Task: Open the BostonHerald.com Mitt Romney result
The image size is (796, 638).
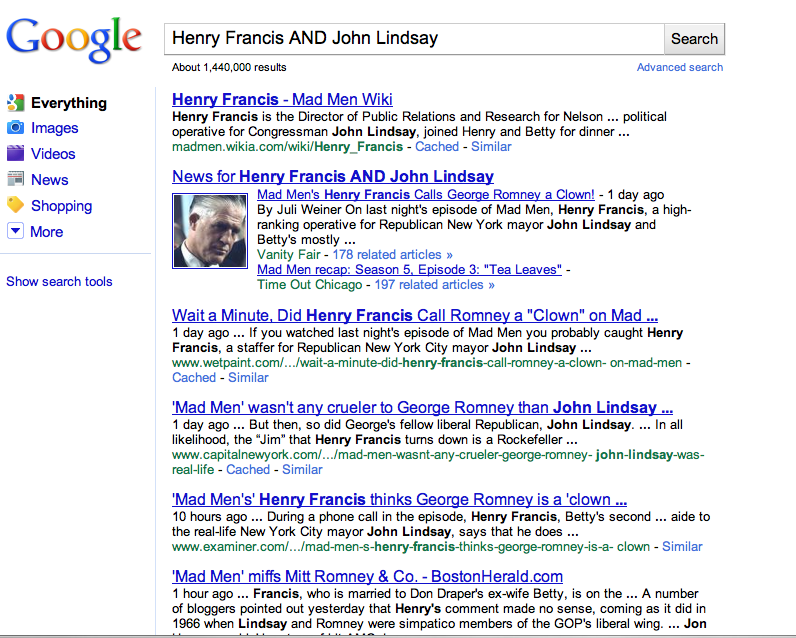Action: click(367, 576)
